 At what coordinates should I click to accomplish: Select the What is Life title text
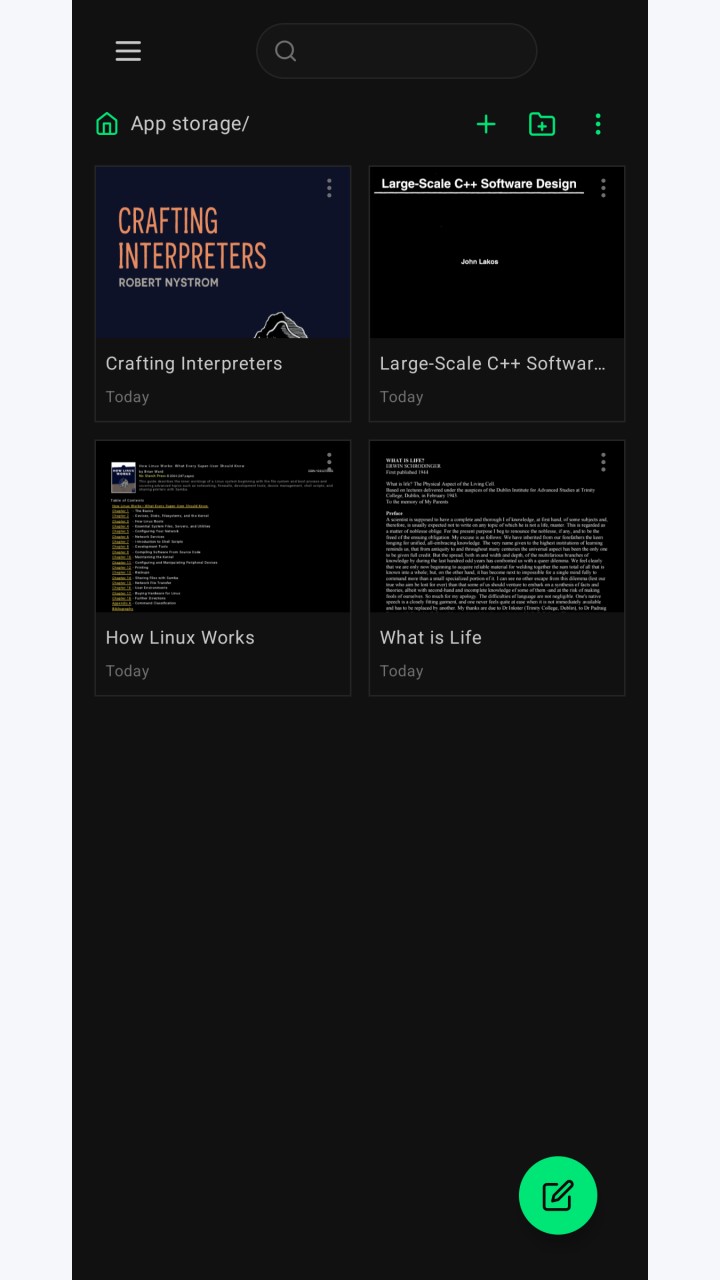click(x=431, y=638)
